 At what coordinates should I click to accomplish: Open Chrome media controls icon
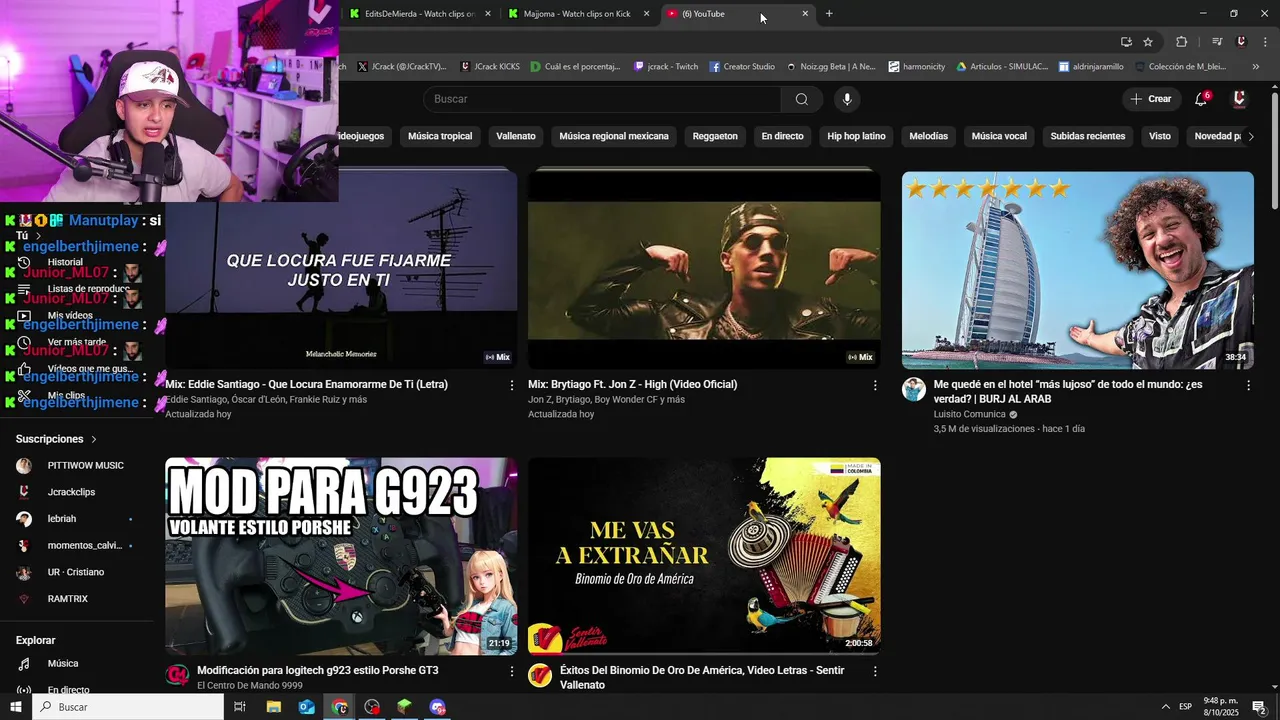tap(1217, 42)
